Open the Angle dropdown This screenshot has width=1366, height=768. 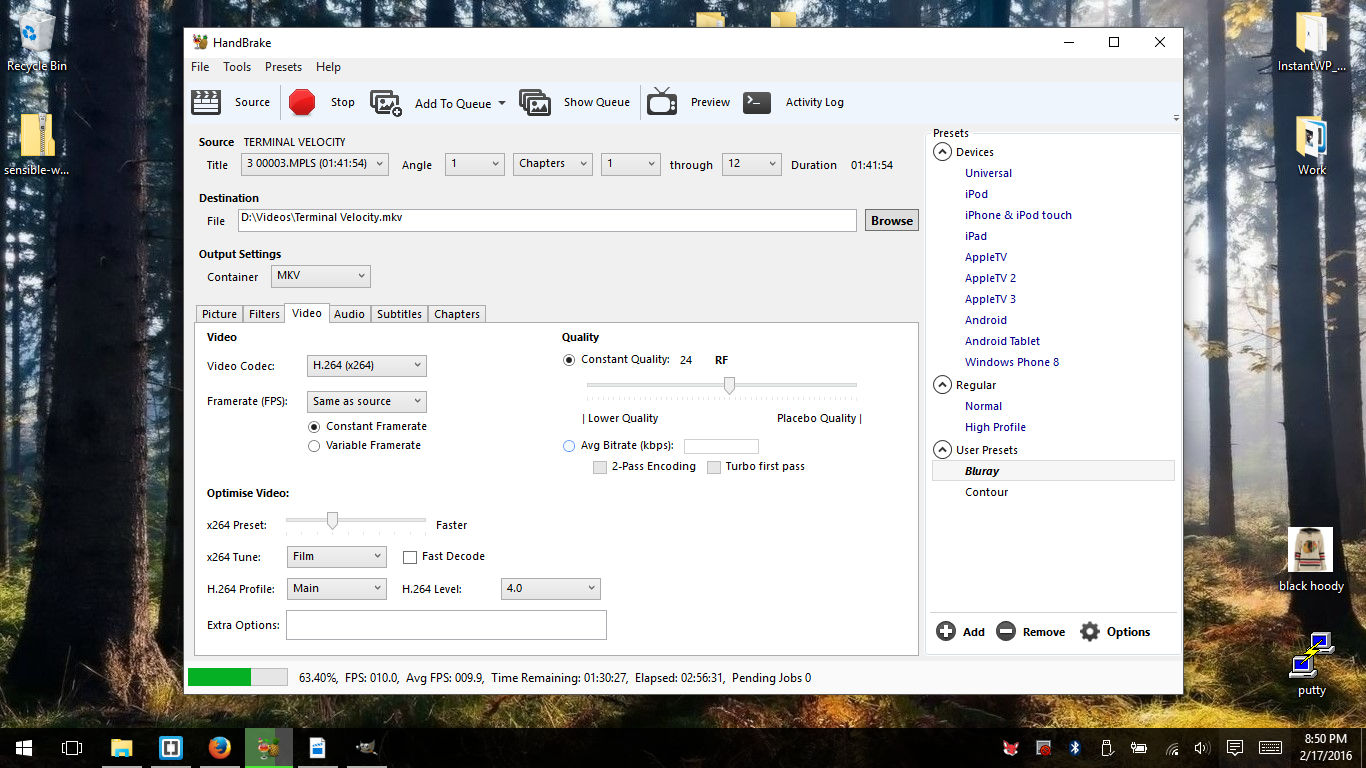coord(475,164)
